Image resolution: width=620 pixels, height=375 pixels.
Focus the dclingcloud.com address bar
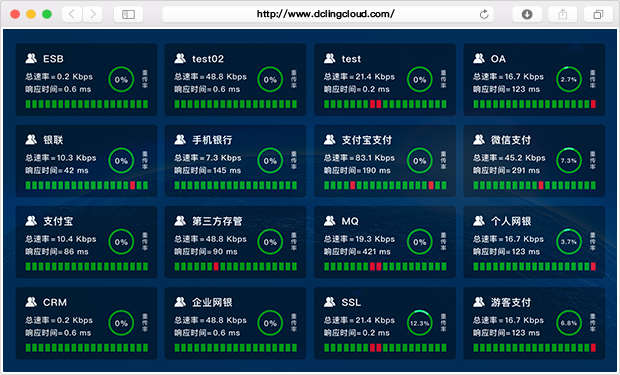tap(327, 15)
